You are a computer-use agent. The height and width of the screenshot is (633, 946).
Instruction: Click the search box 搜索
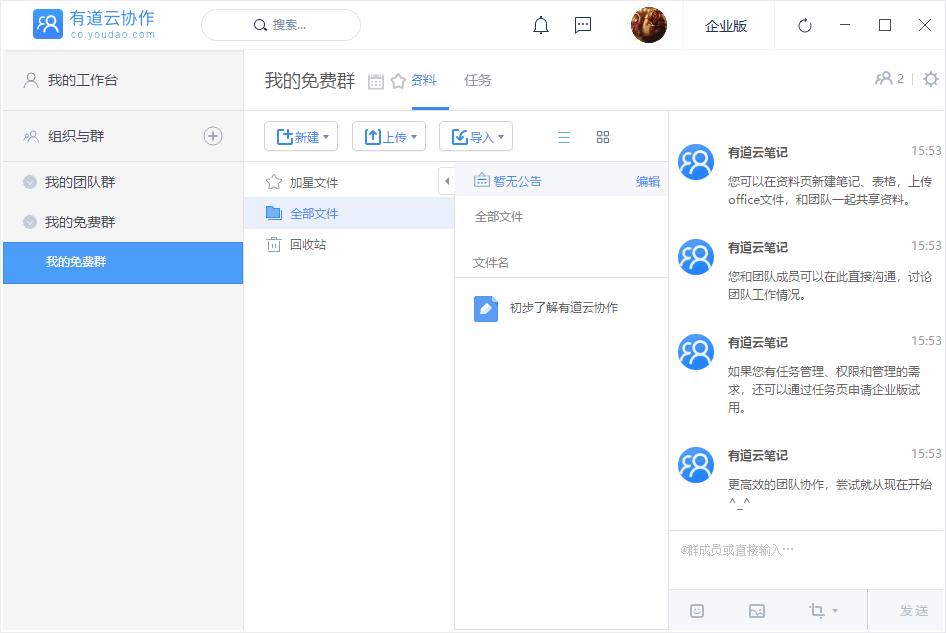tap(281, 25)
